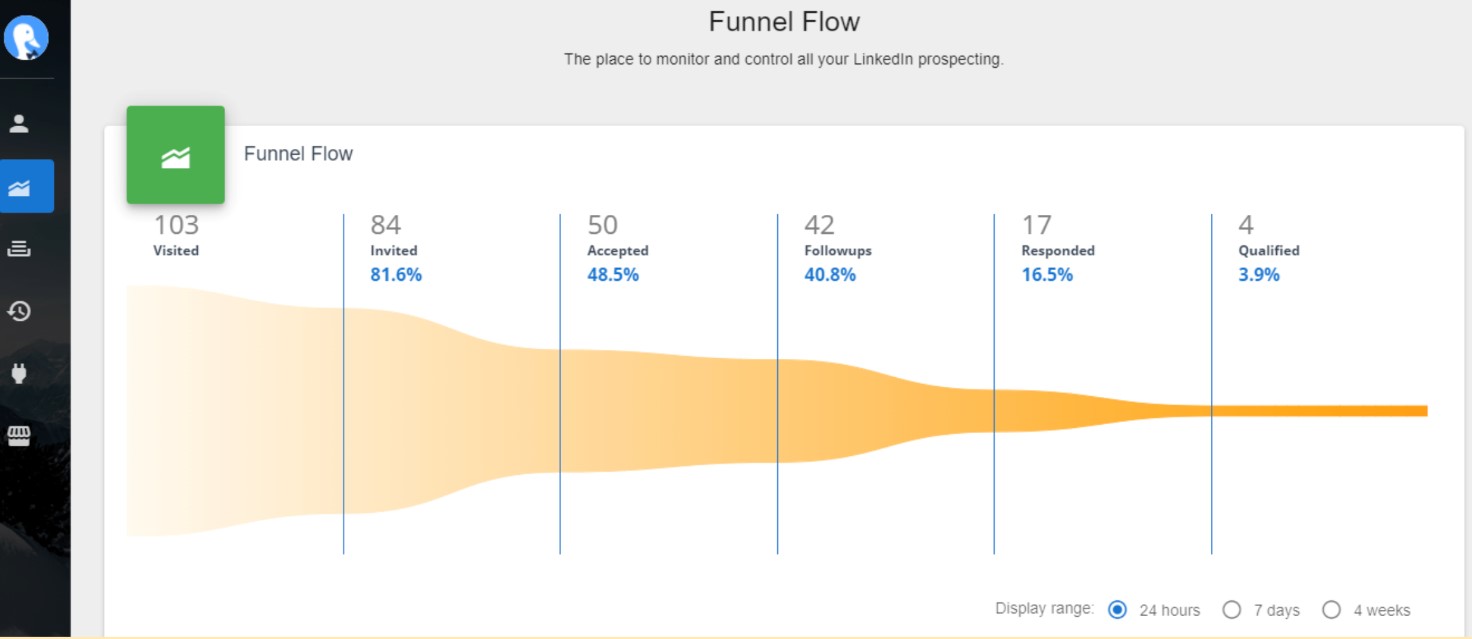Click the 103 Visited stage count
The height and width of the screenshot is (639, 1472).
[x=176, y=225]
